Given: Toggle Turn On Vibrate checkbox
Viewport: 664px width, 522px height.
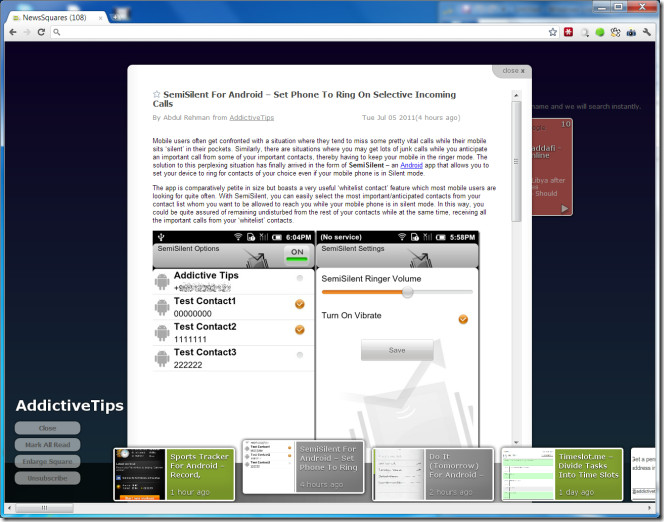Looking at the screenshot, I should coord(463,319).
